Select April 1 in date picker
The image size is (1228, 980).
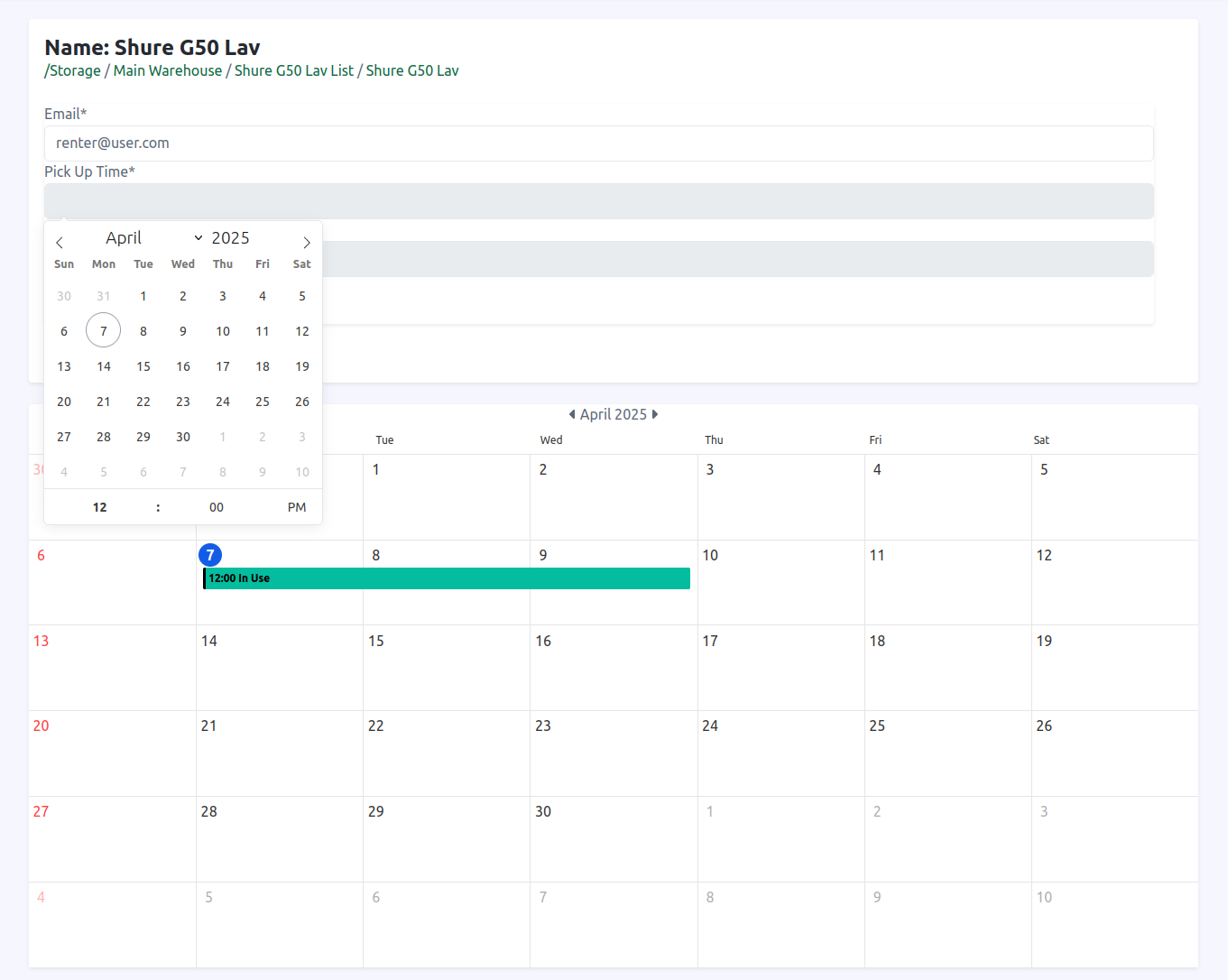(x=143, y=296)
